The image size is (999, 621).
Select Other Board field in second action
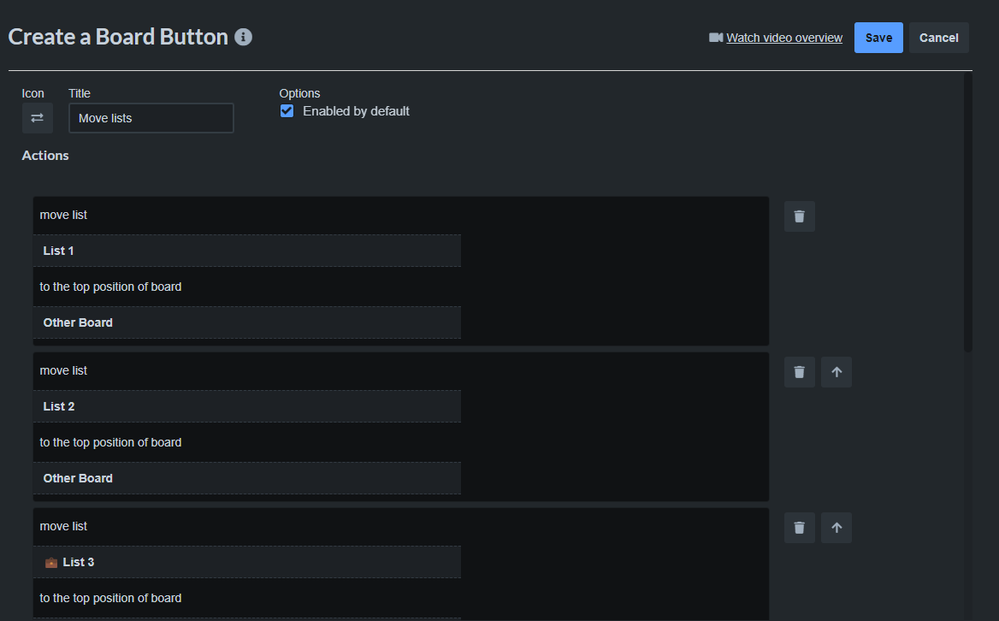pyautogui.click(x=247, y=479)
